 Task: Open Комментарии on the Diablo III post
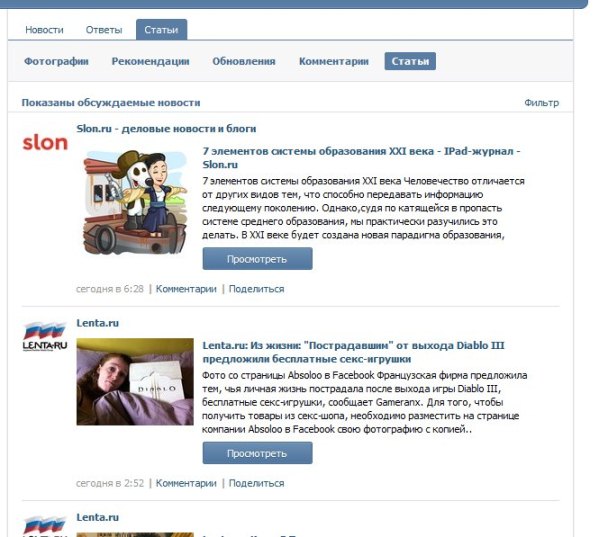tap(186, 483)
